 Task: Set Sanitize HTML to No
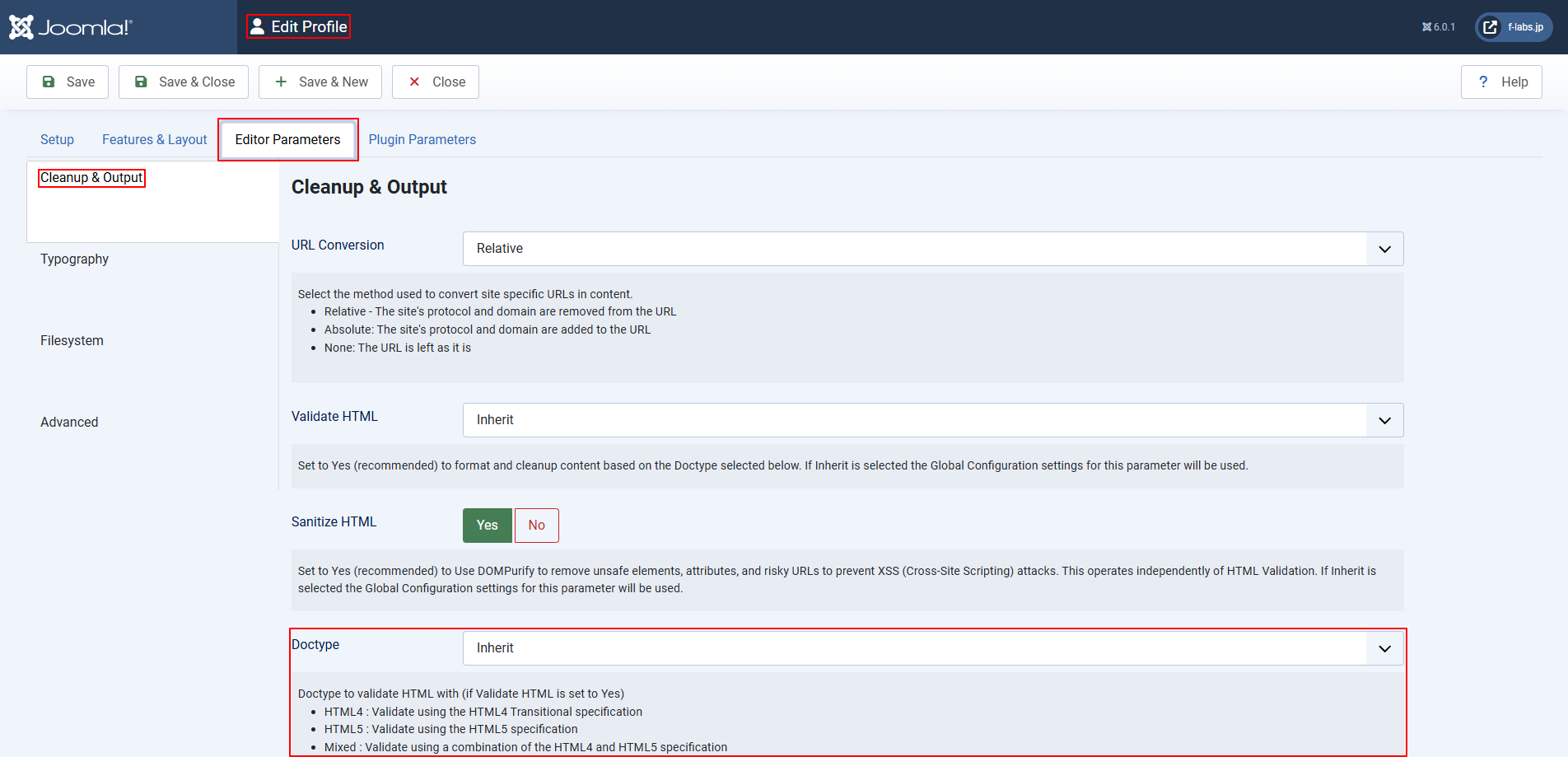coord(536,526)
